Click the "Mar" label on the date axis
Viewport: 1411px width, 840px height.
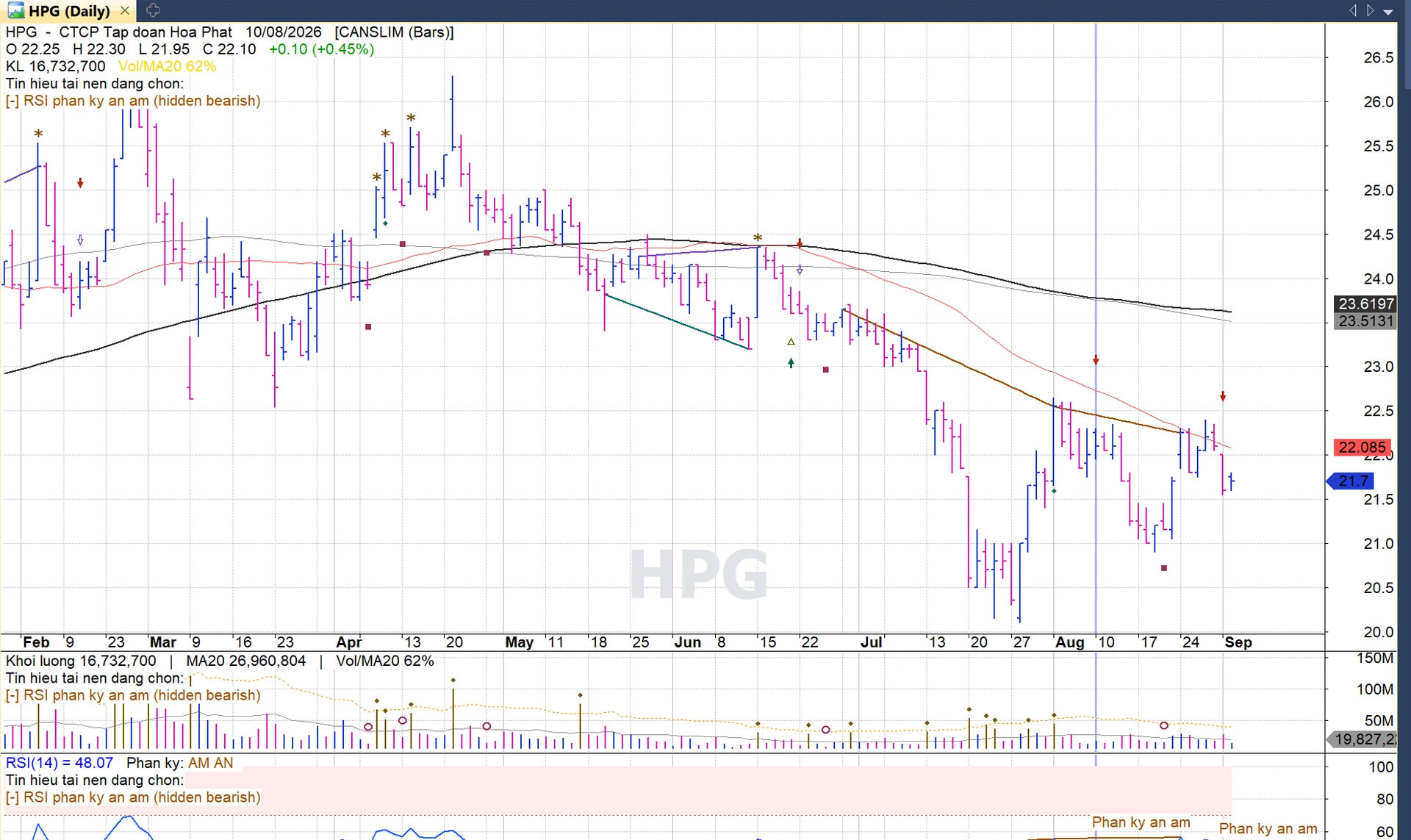coord(162,642)
